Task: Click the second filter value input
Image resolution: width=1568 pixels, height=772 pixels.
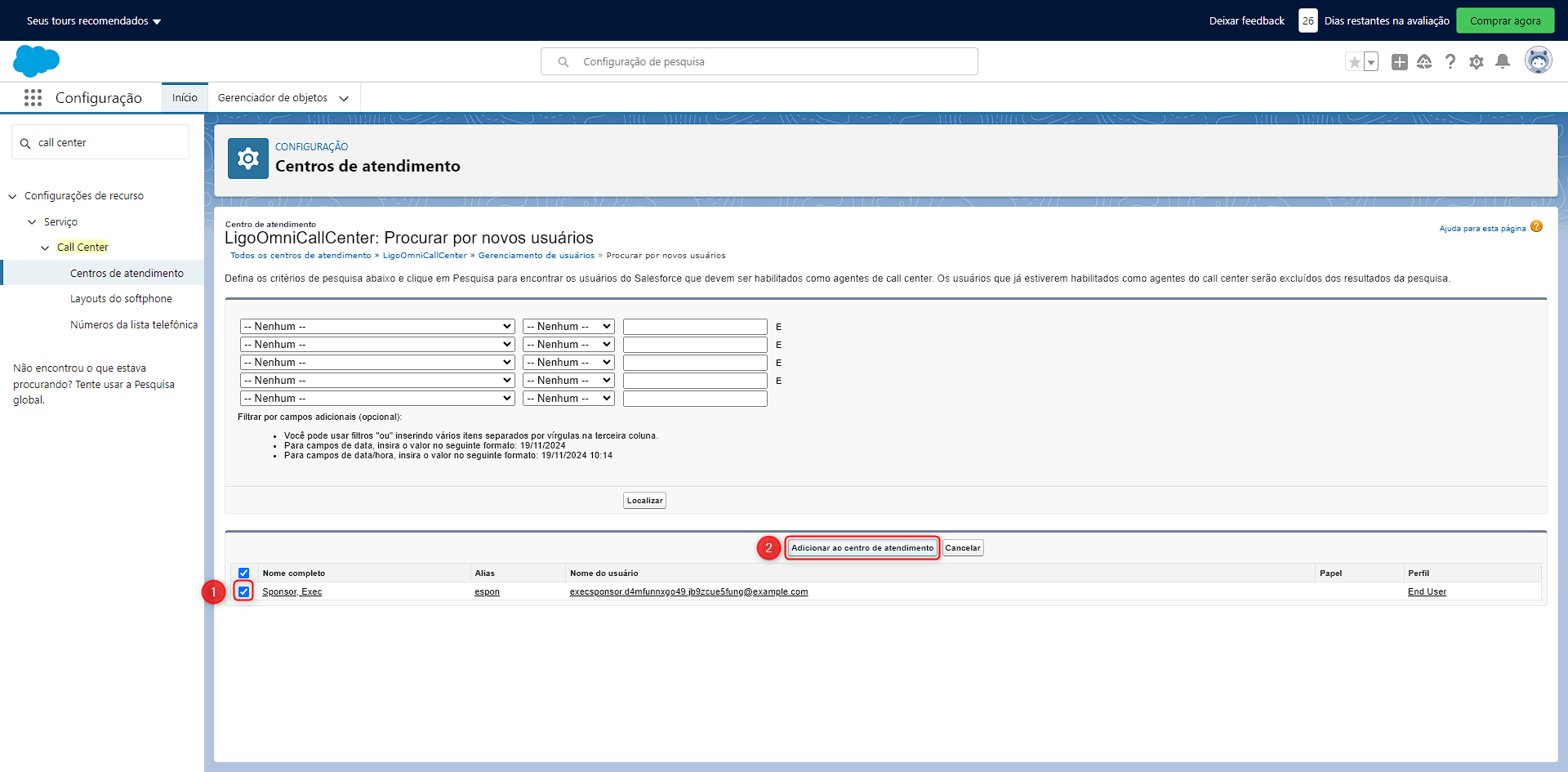Action: coord(695,345)
